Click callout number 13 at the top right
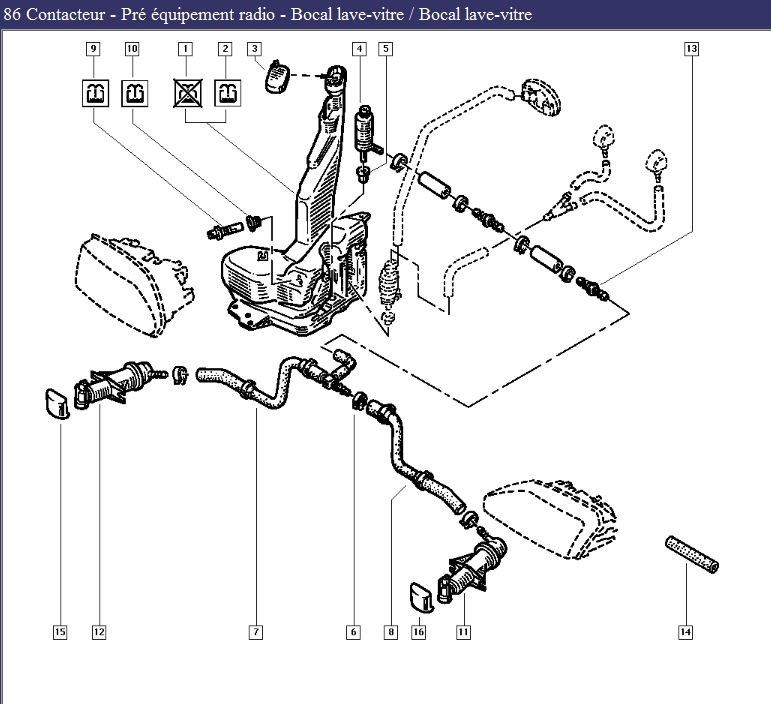This screenshot has width=771, height=704. 691,49
